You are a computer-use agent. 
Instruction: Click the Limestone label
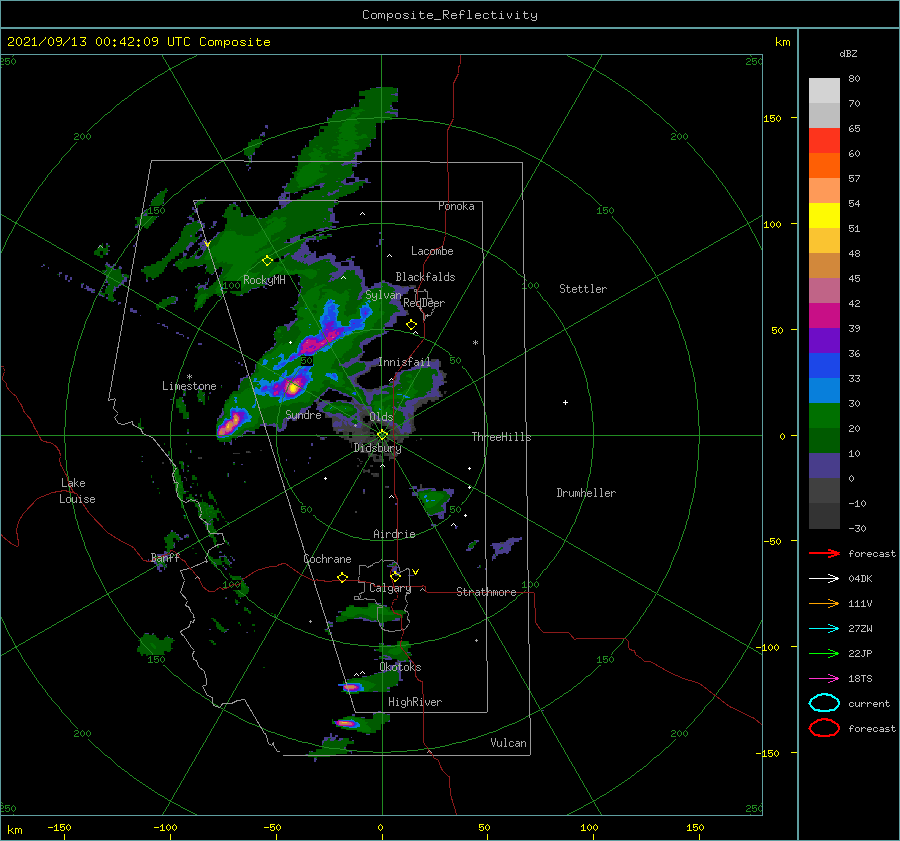tap(189, 386)
